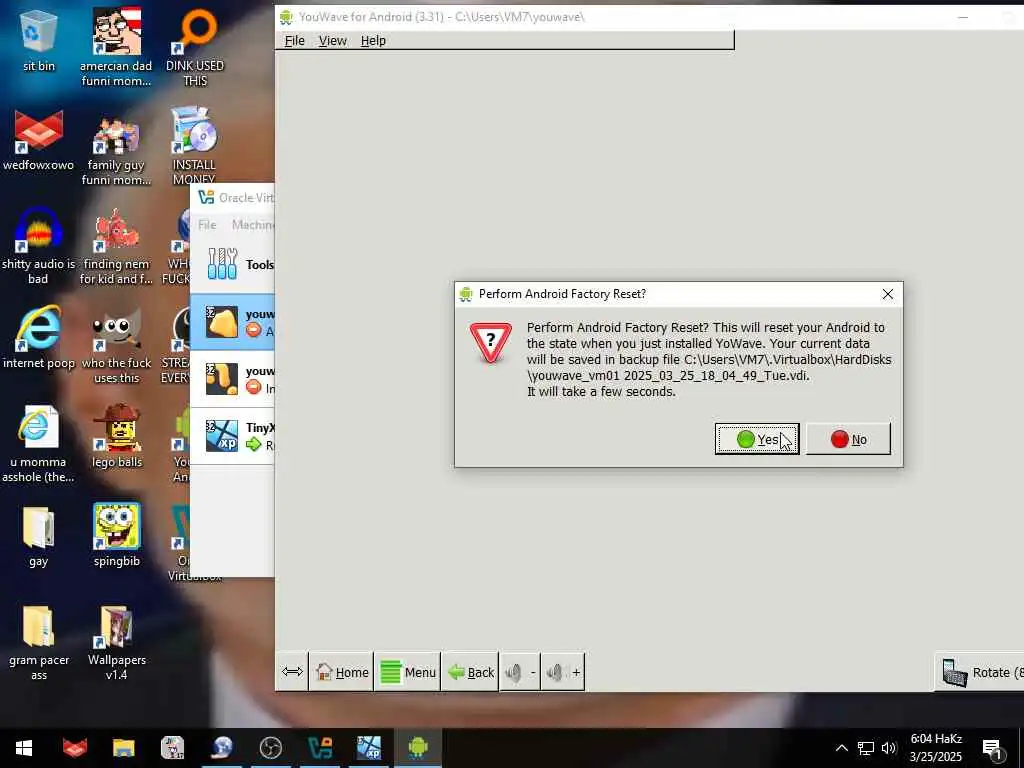Select the 'internet poop' Internet Explorer icon

click(x=39, y=338)
